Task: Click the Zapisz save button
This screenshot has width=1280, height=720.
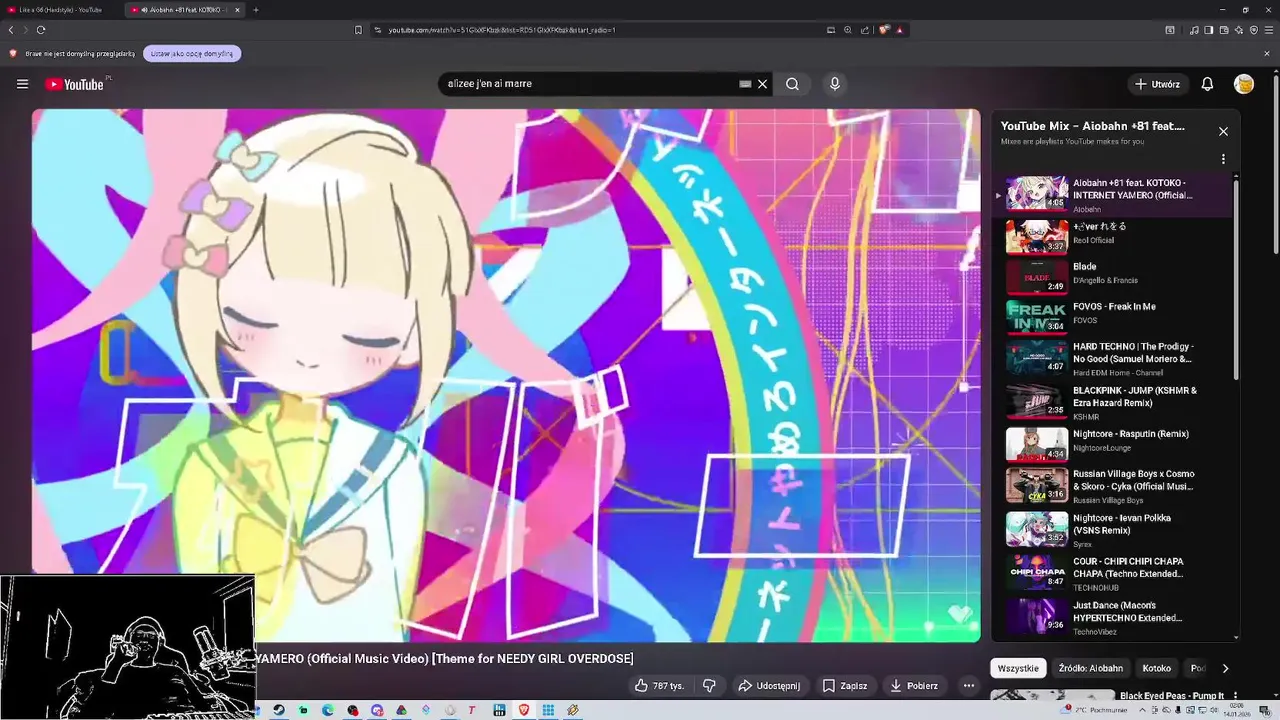Action: click(845, 686)
